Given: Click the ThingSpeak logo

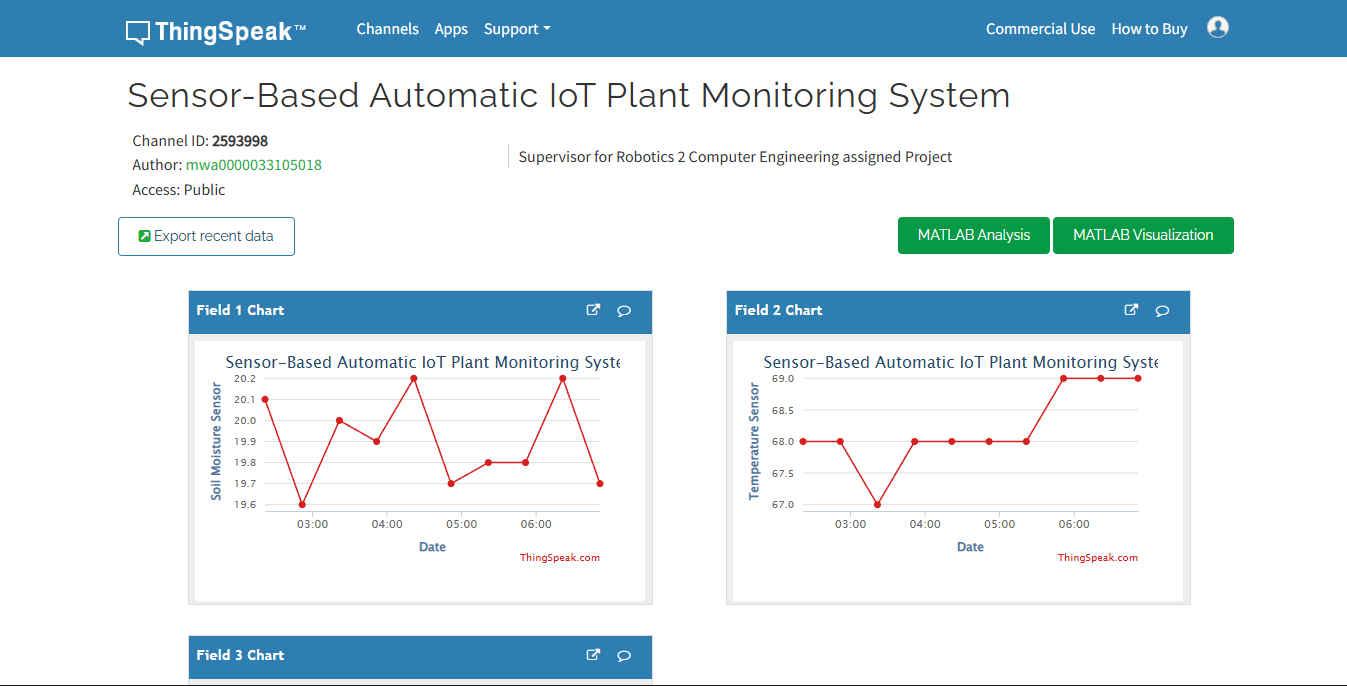Looking at the screenshot, I should coord(210,29).
